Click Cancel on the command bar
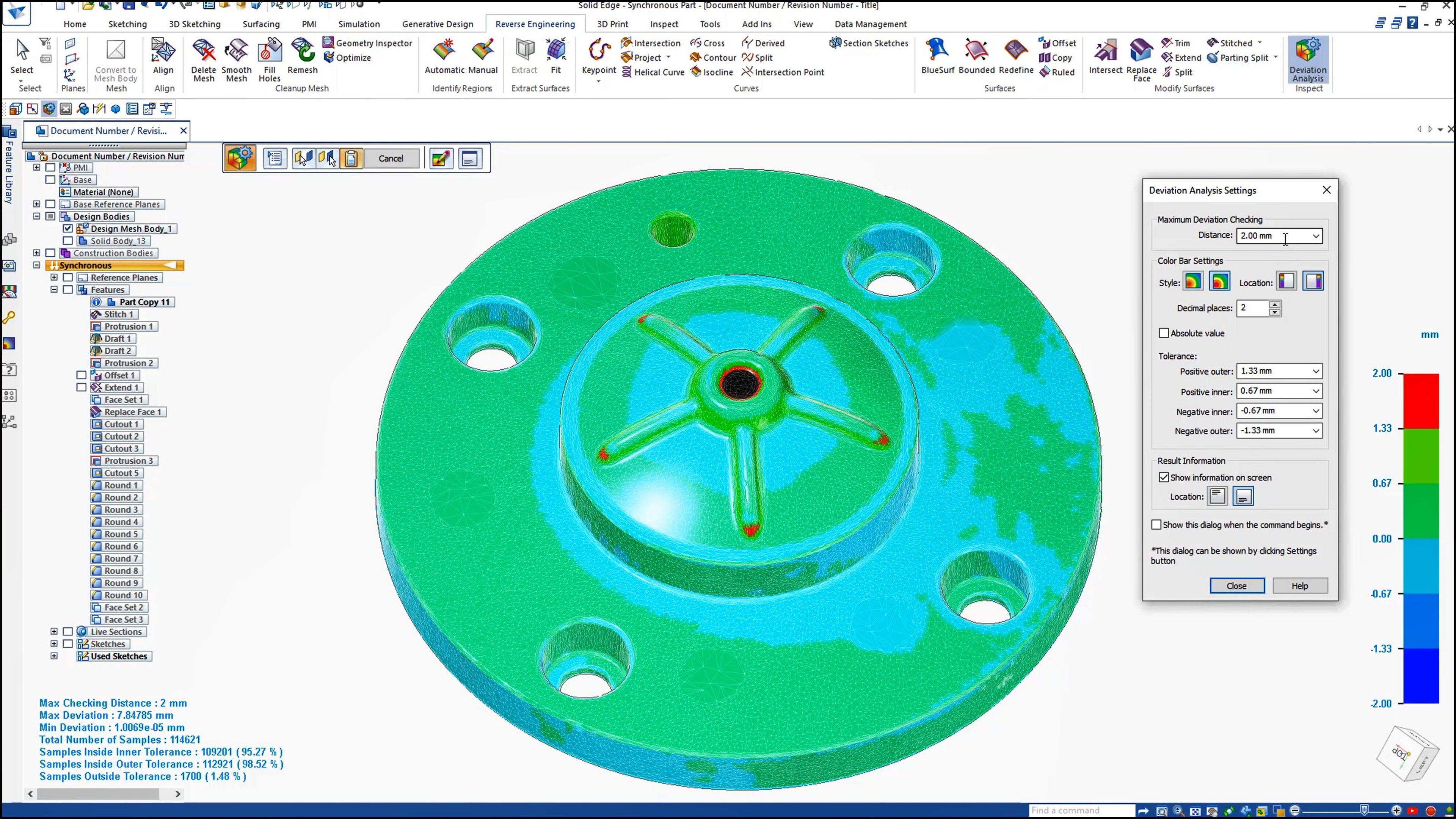The image size is (1456, 819). pyautogui.click(x=391, y=158)
